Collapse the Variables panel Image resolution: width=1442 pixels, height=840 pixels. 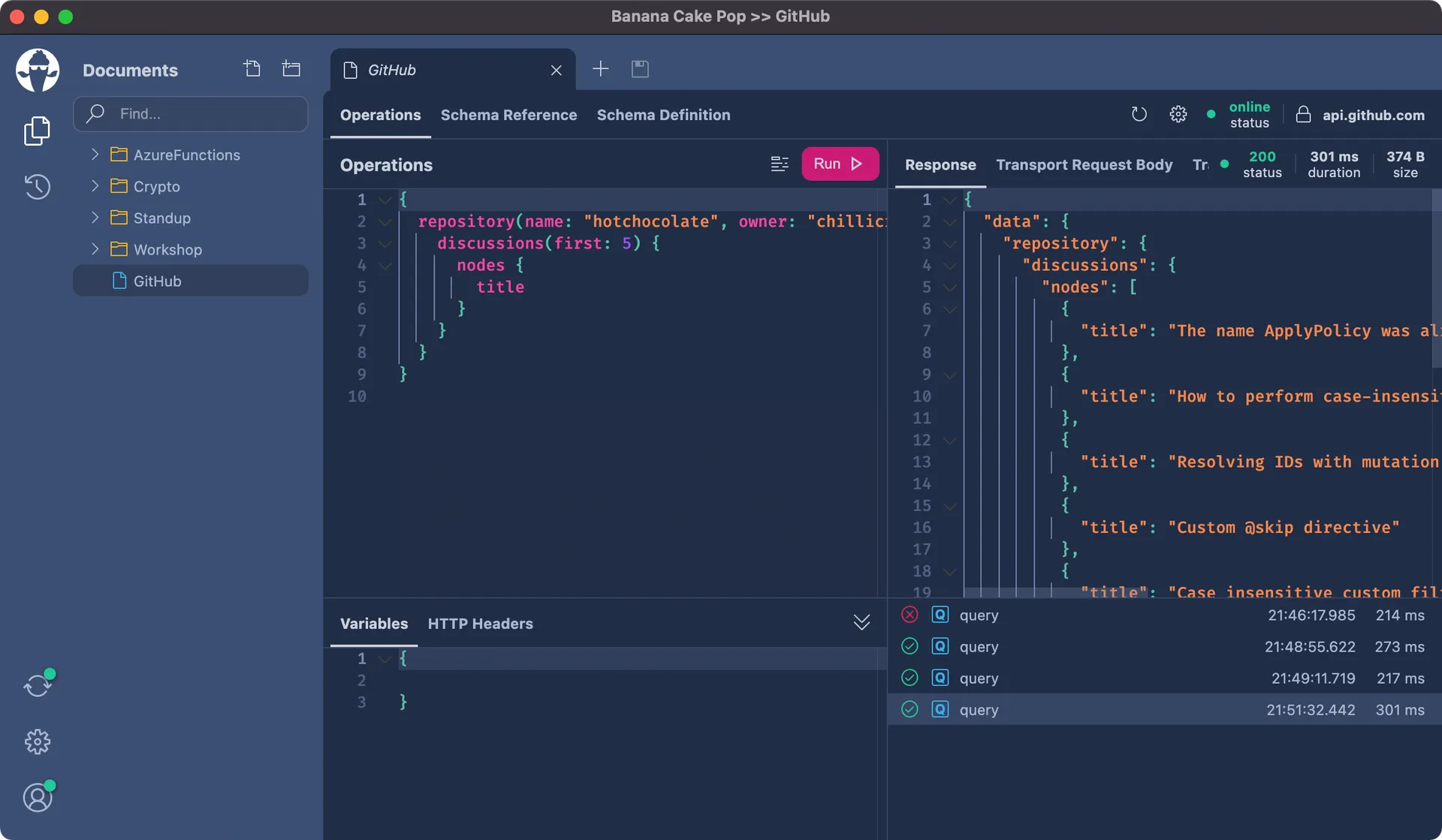coord(861,622)
